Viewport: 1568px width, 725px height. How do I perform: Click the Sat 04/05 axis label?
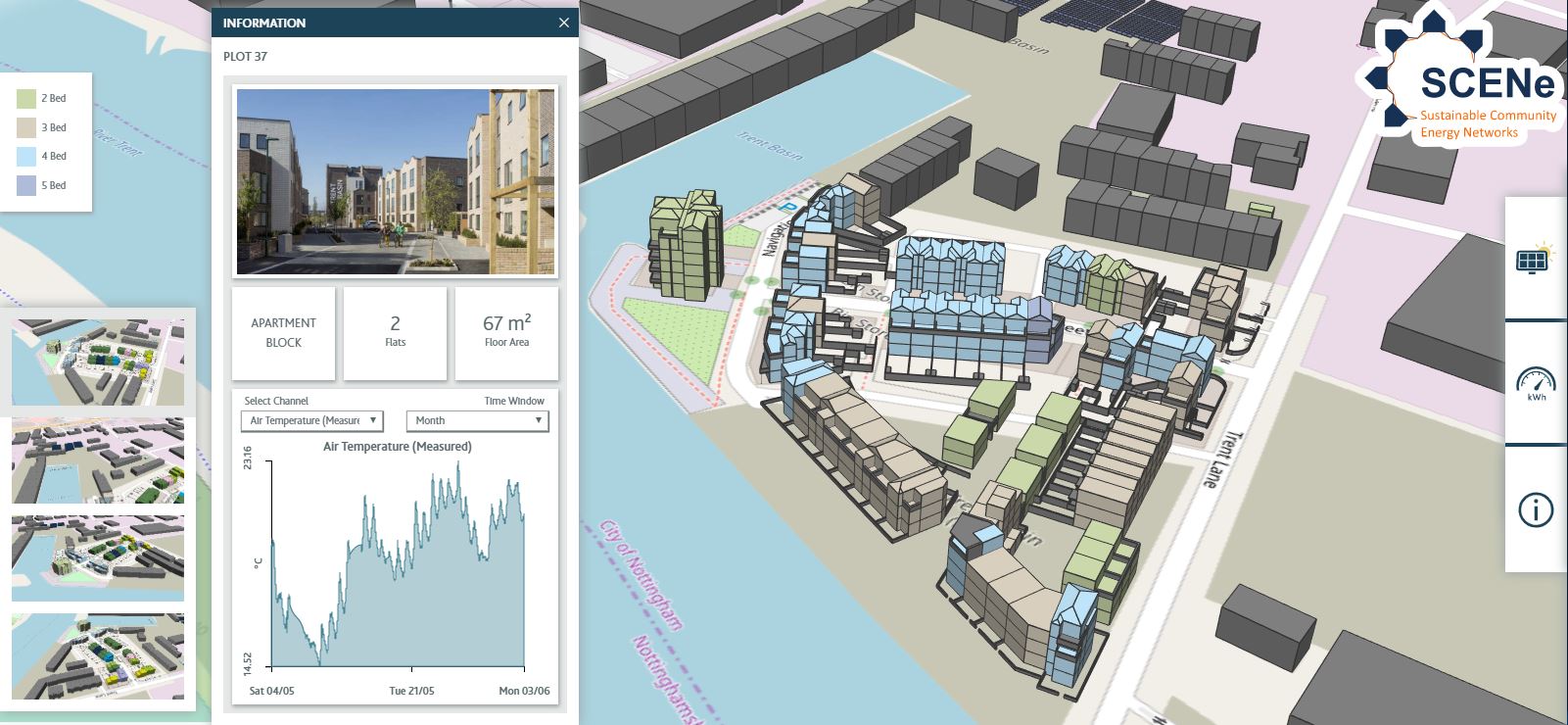tap(271, 691)
